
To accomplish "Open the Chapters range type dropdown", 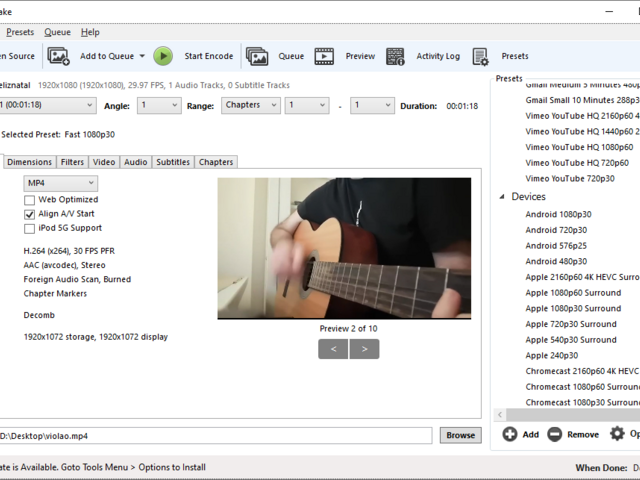I will pos(248,105).
